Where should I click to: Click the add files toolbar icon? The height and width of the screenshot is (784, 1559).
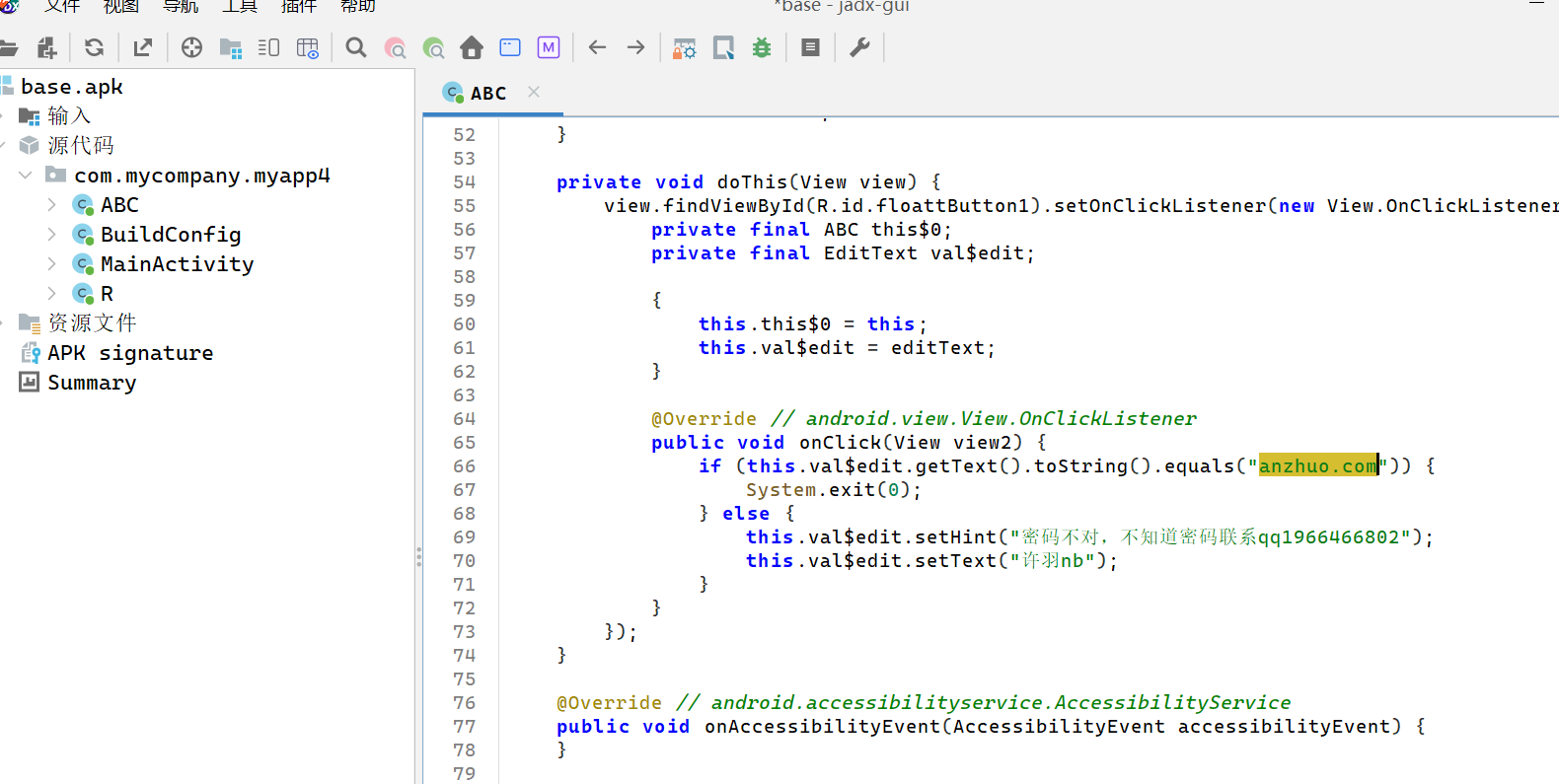[46, 47]
